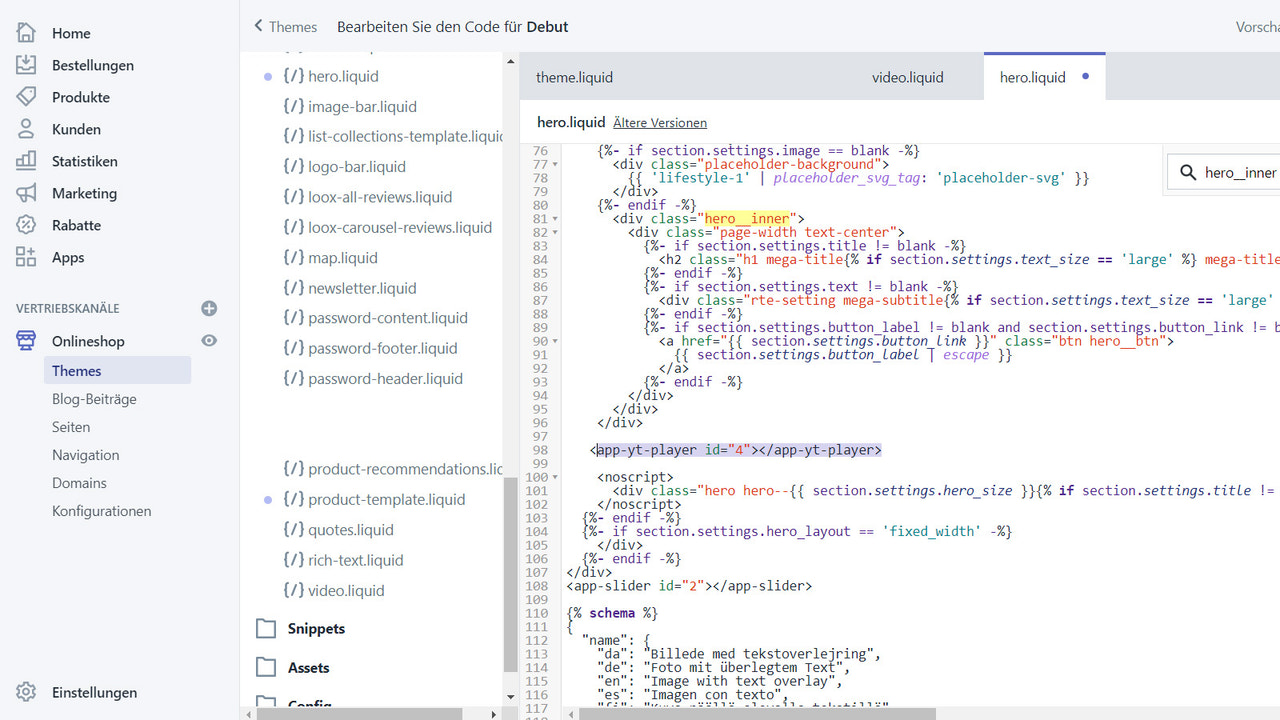
Task: Select the Kunden person icon
Action: pos(26,129)
